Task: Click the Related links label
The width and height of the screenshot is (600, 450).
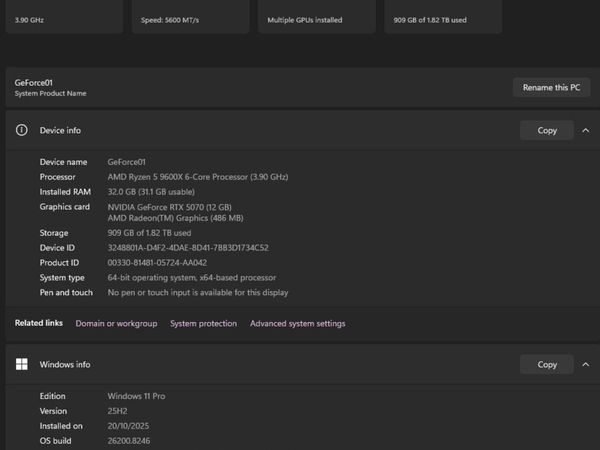Action: 39,323
